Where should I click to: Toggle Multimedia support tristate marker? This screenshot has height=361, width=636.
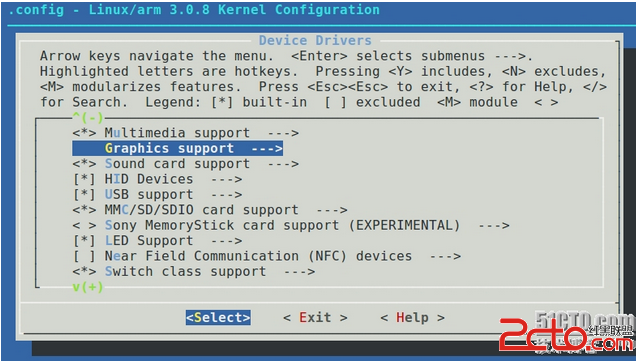84,133
